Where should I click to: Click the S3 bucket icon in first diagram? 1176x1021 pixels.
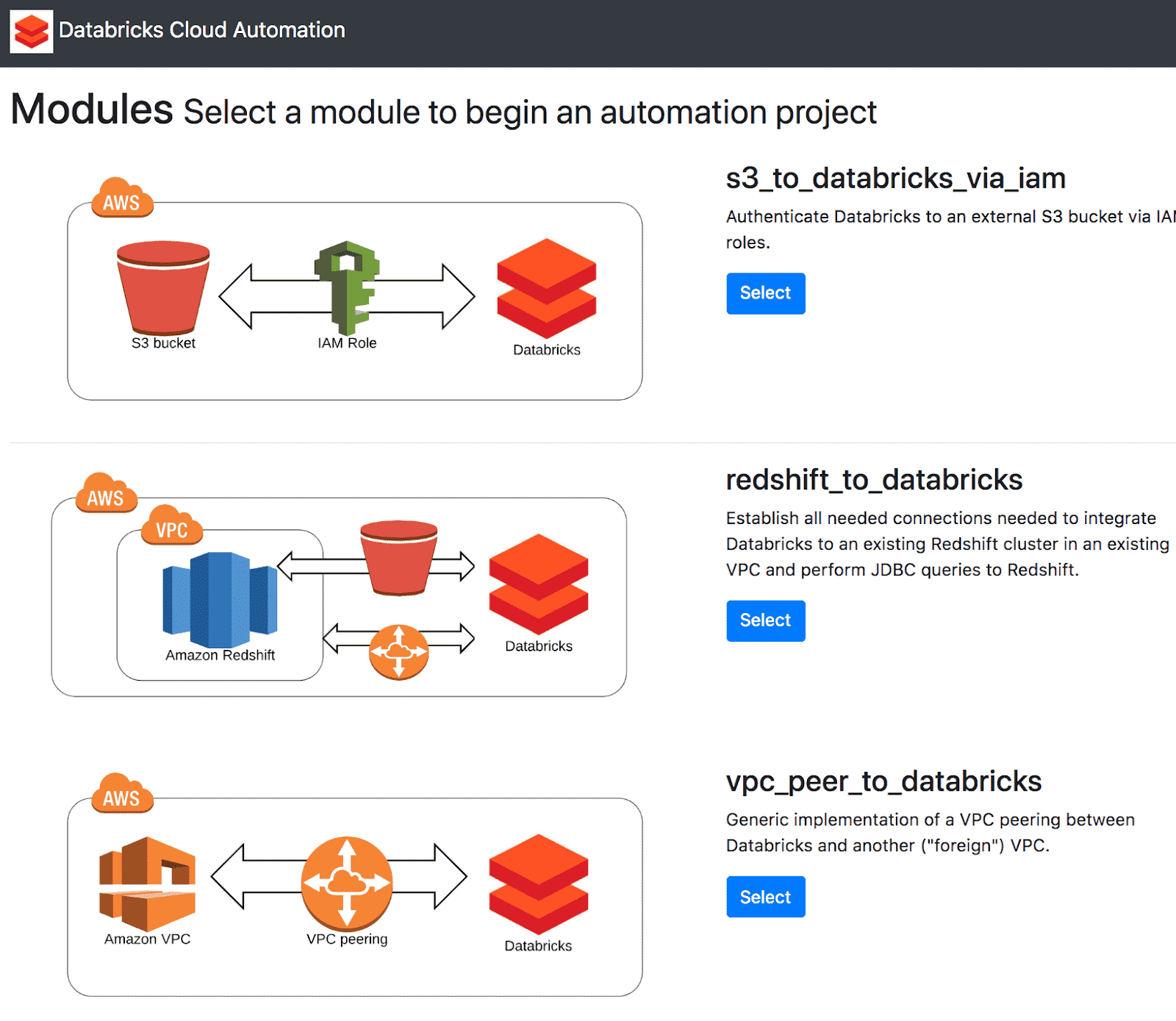pyautogui.click(x=163, y=287)
